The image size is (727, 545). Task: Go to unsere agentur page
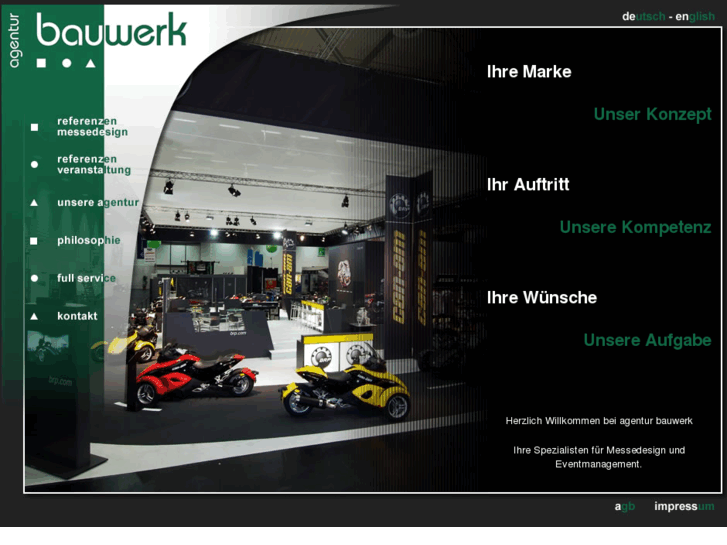98,203
